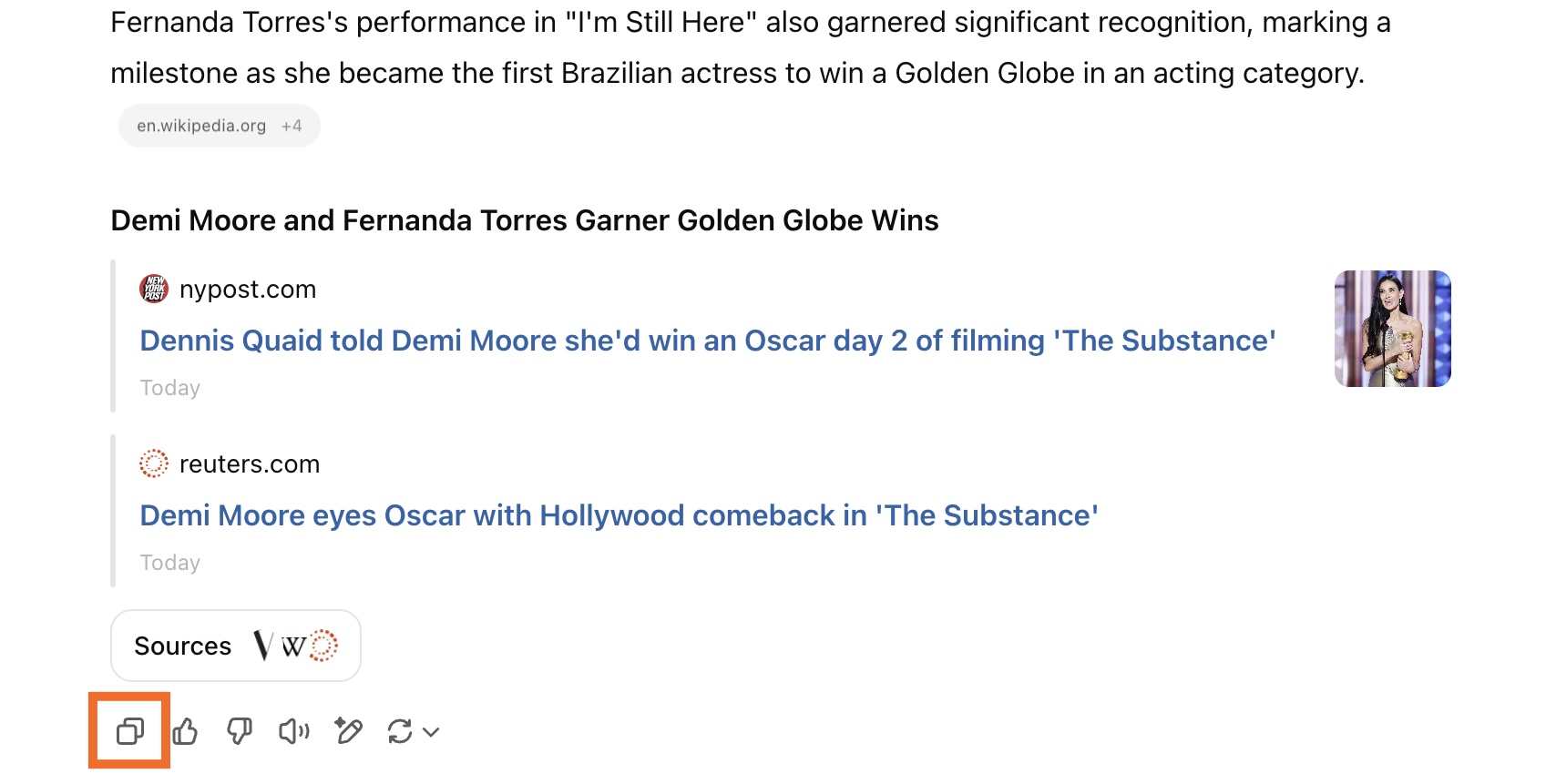Click the Reuters favicon beside reuters.com
The height and width of the screenshot is (784, 1546).
154,464
